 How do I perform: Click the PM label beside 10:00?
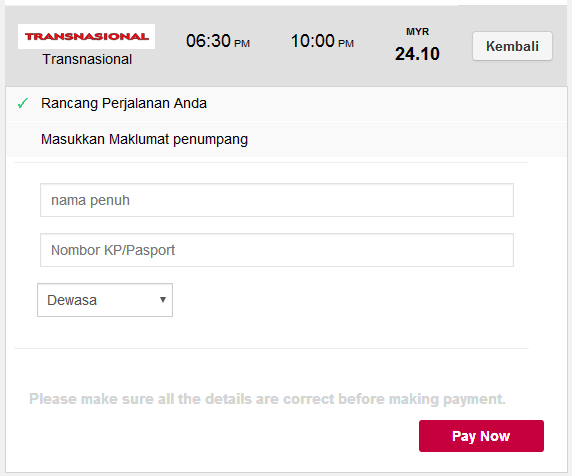point(346,44)
